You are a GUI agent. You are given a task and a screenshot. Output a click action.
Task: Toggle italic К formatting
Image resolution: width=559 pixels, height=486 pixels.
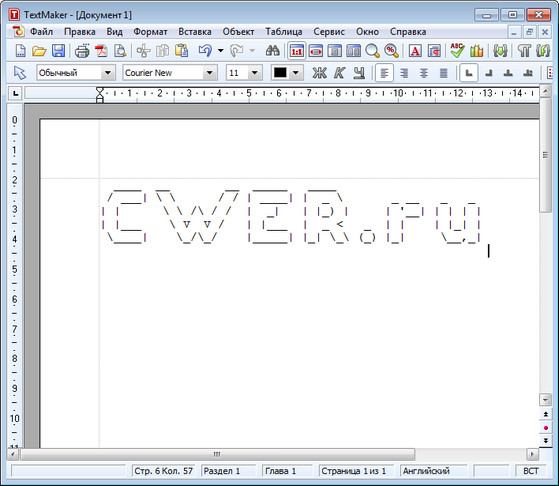[x=339, y=73]
